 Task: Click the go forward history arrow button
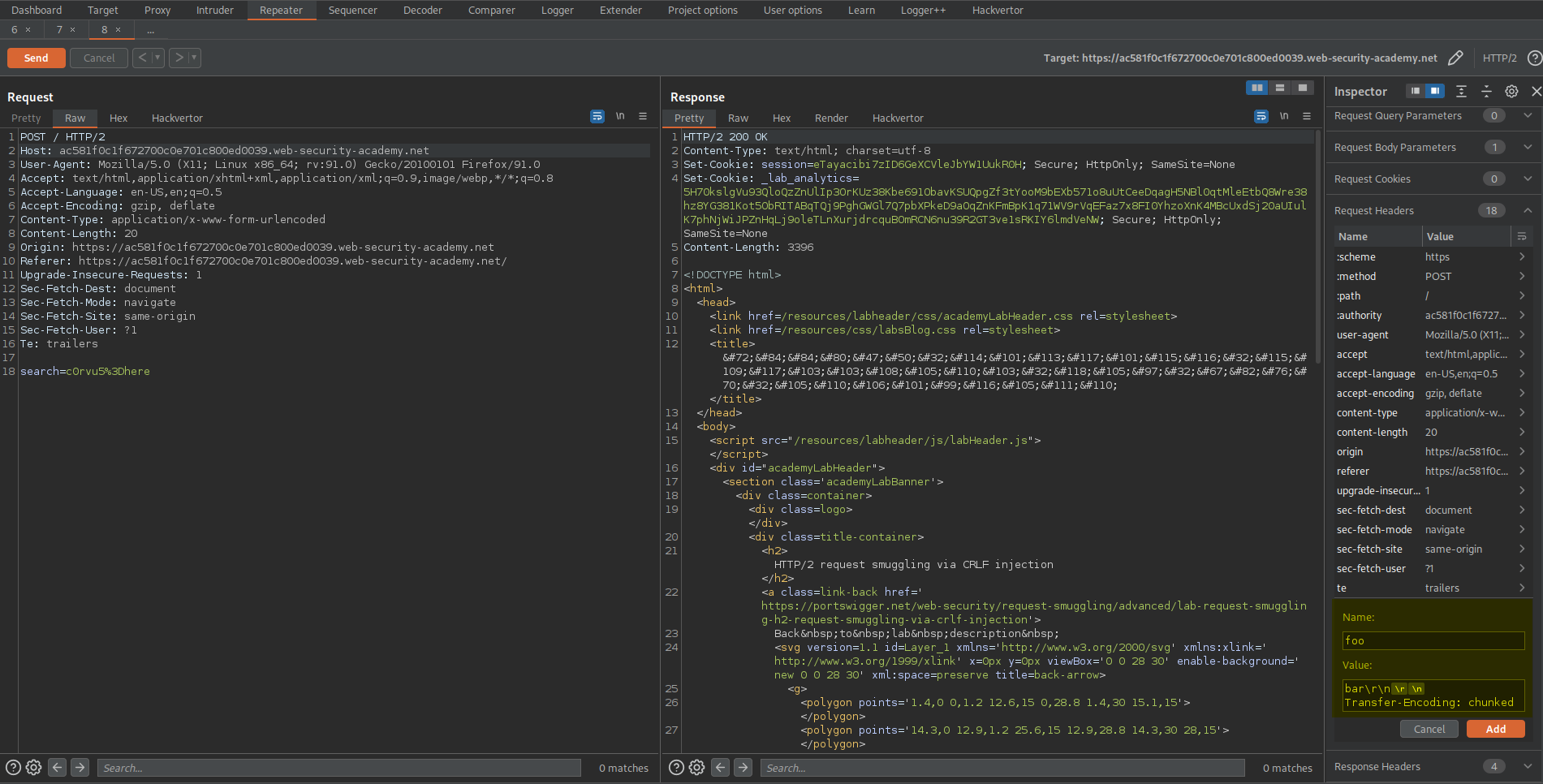coord(179,58)
